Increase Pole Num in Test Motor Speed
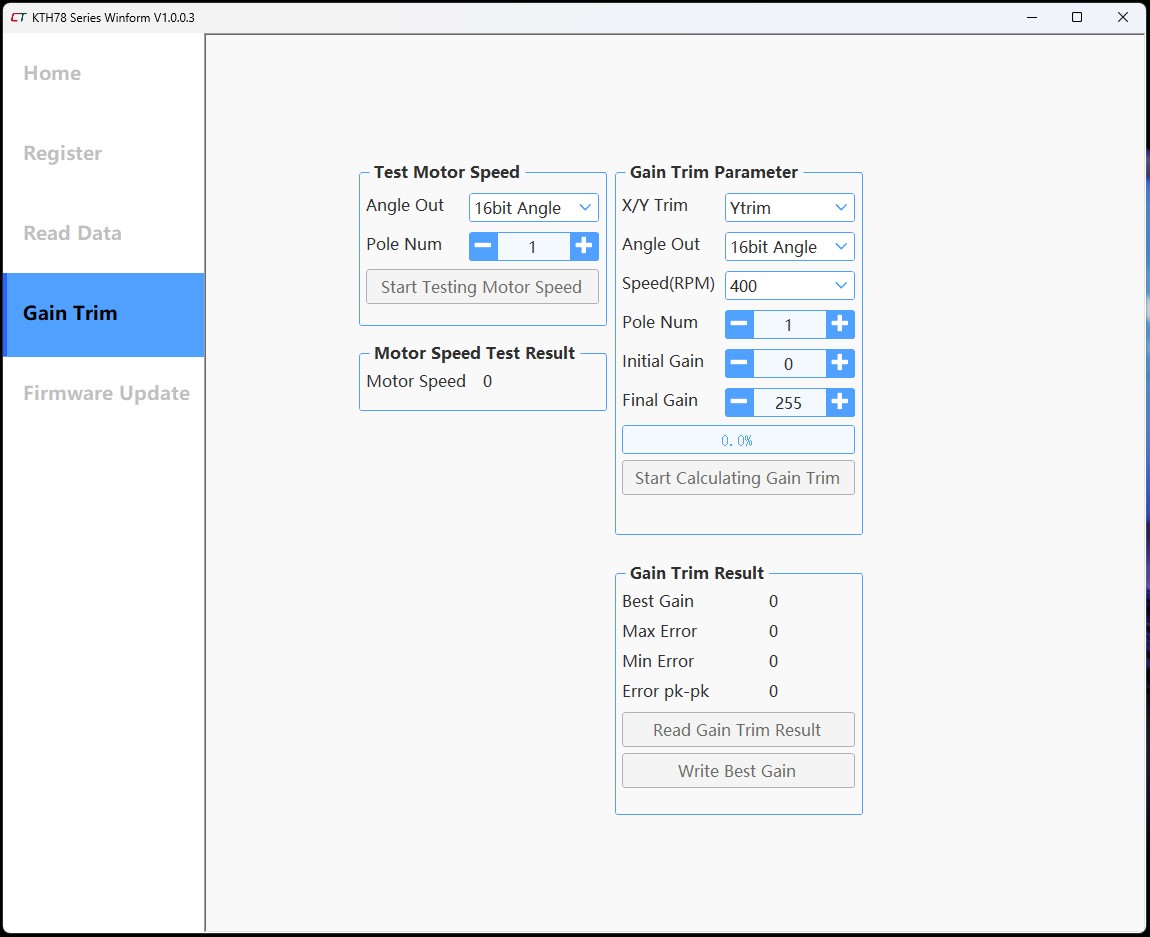This screenshot has height=937, width=1150. click(x=584, y=246)
